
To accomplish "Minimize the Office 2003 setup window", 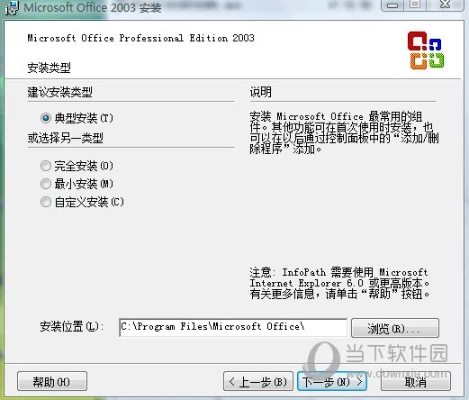I will pyautogui.click(x=393, y=5).
